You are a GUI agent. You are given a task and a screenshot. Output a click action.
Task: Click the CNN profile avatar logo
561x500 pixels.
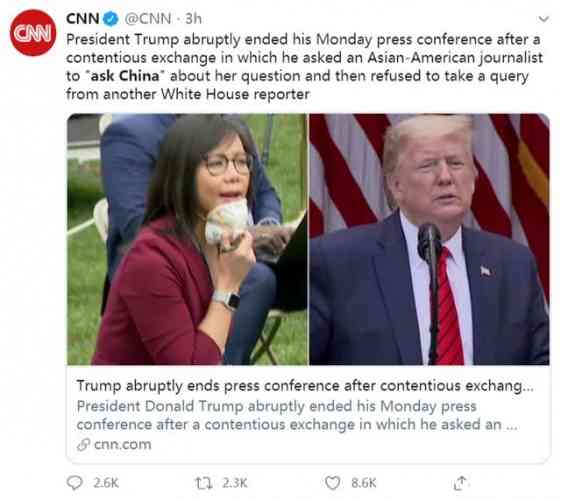coord(33,33)
